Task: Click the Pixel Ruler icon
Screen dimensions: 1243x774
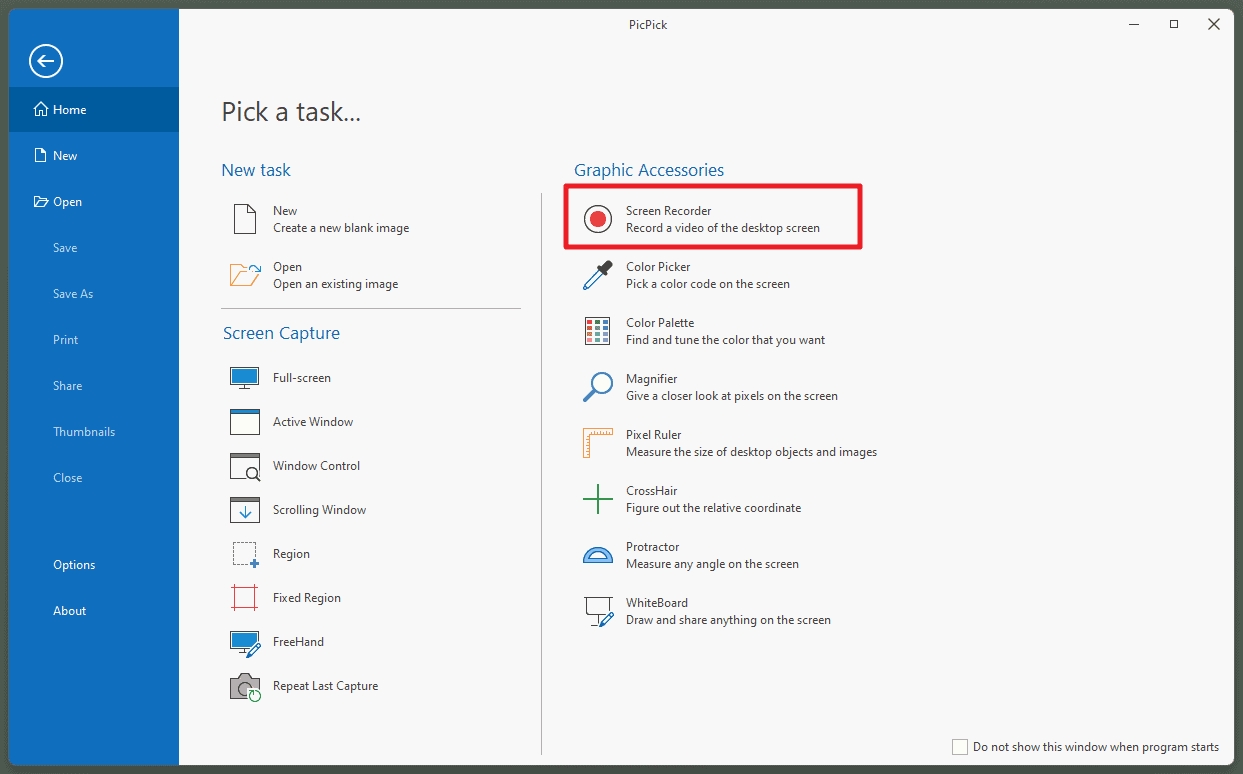Action: tap(597, 443)
